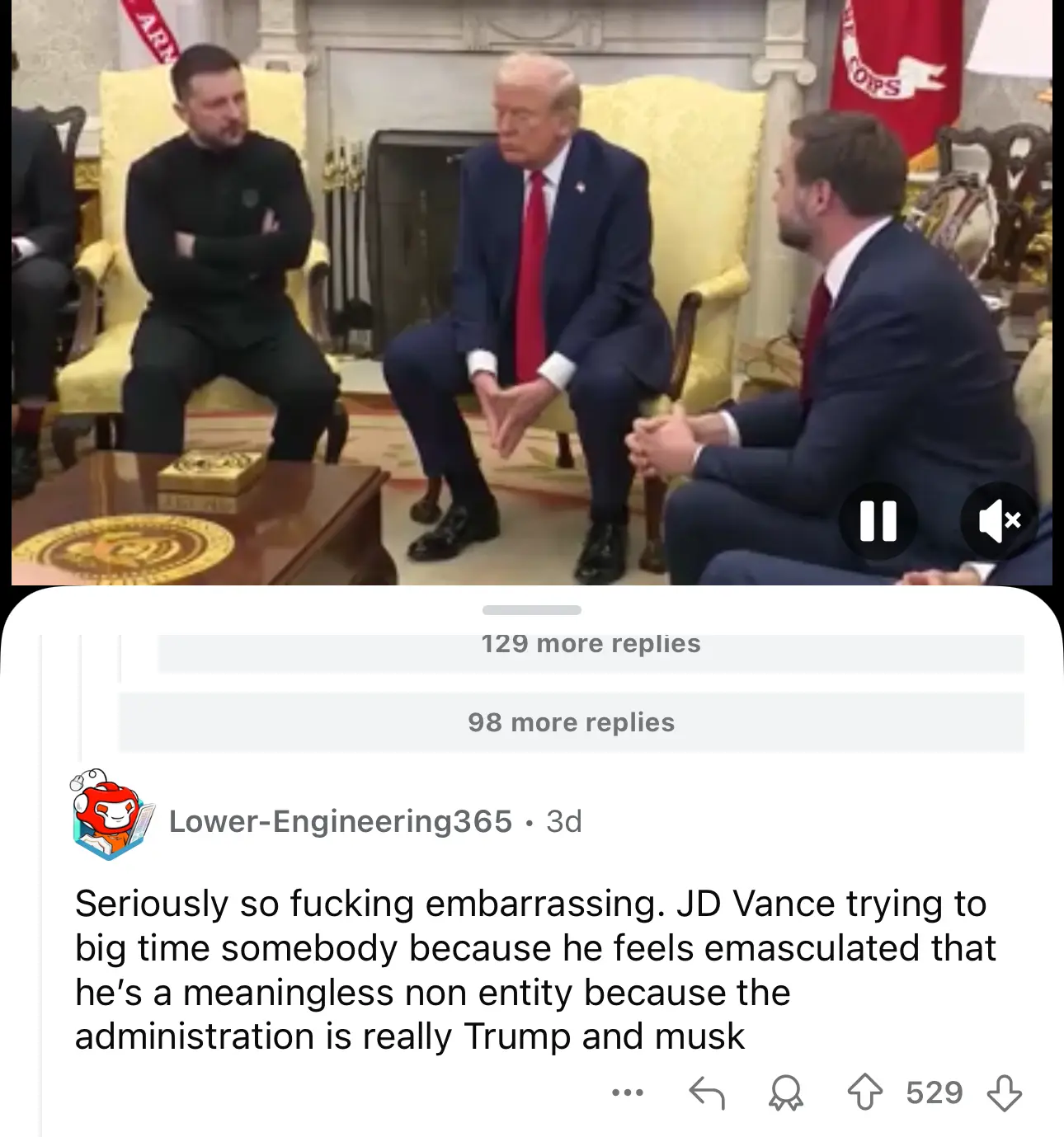This screenshot has width=1064, height=1137.
Task: Click the 3d timestamp on the comment
Action: click(564, 821)
